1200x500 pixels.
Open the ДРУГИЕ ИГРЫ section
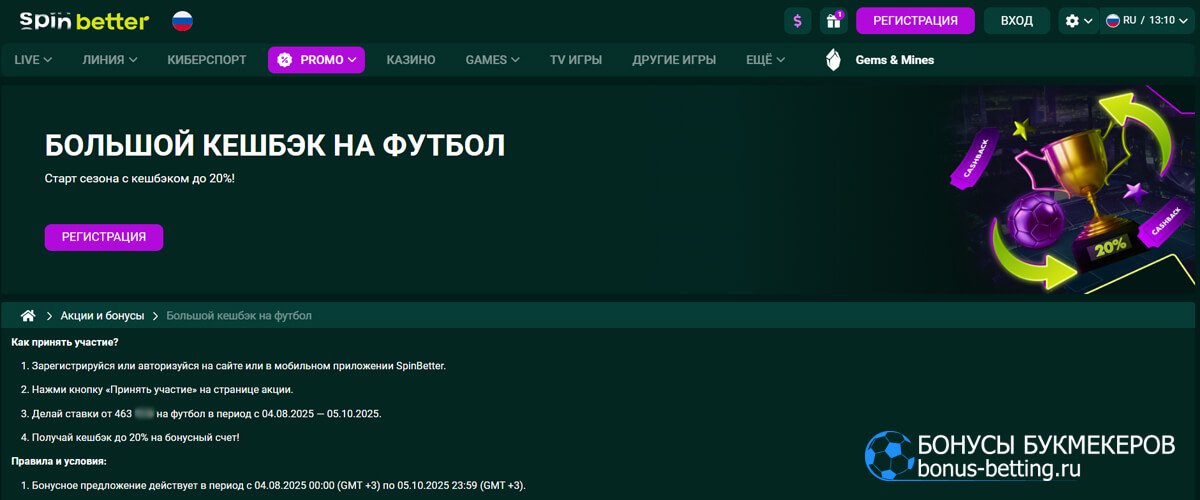(x=674, y=60)
